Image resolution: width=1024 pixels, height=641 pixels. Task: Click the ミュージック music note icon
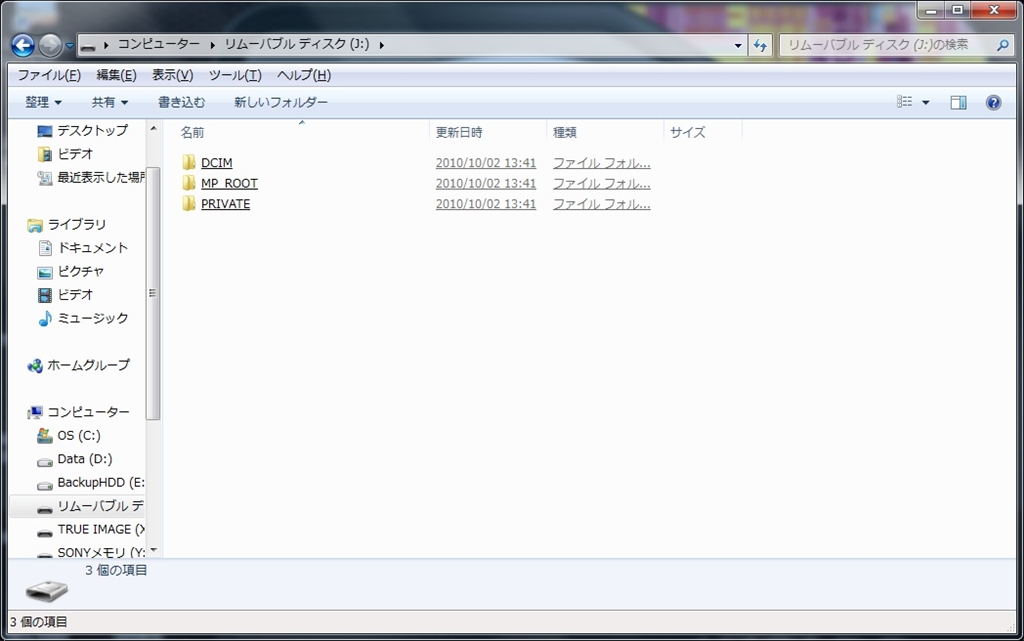[44, 319]
